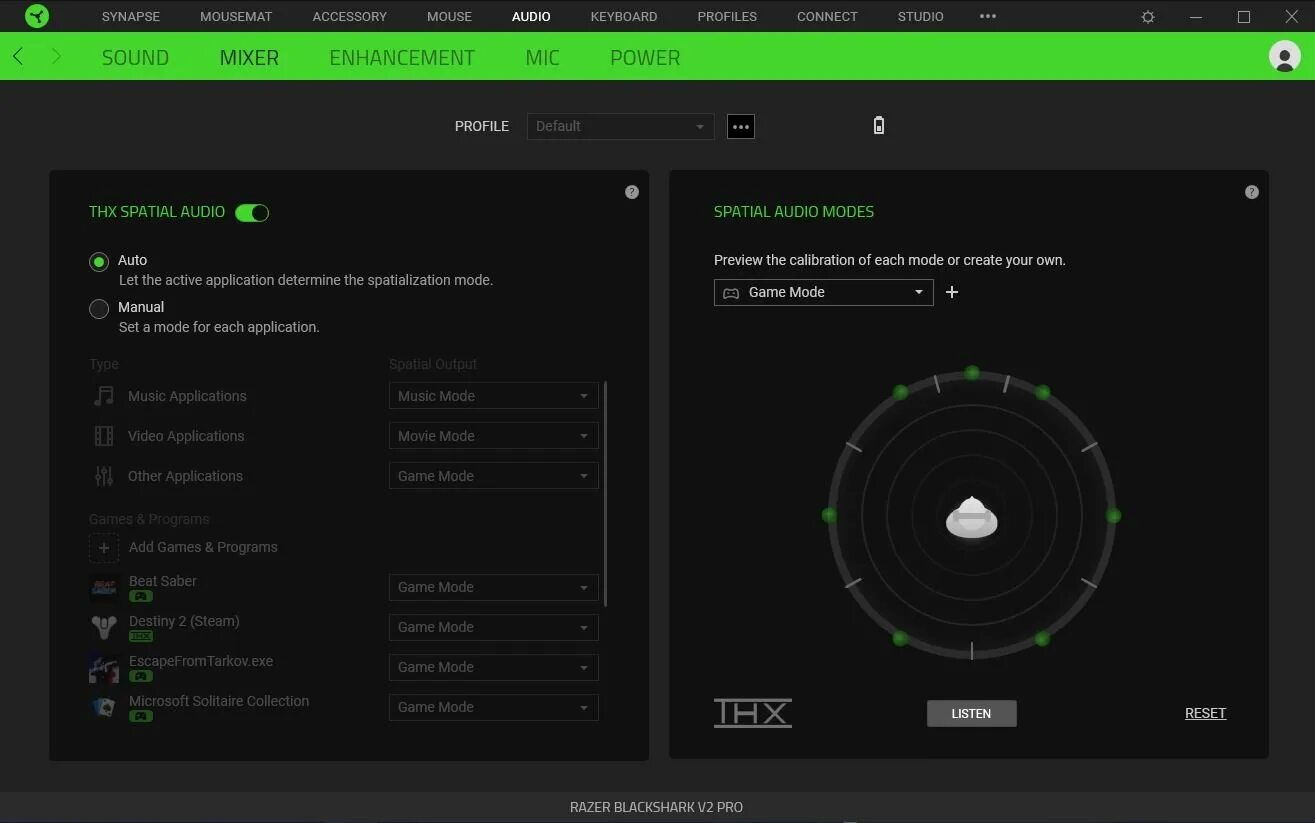Select the far left speaker dot
The image size is (1315, 823).
click(829, 515)
